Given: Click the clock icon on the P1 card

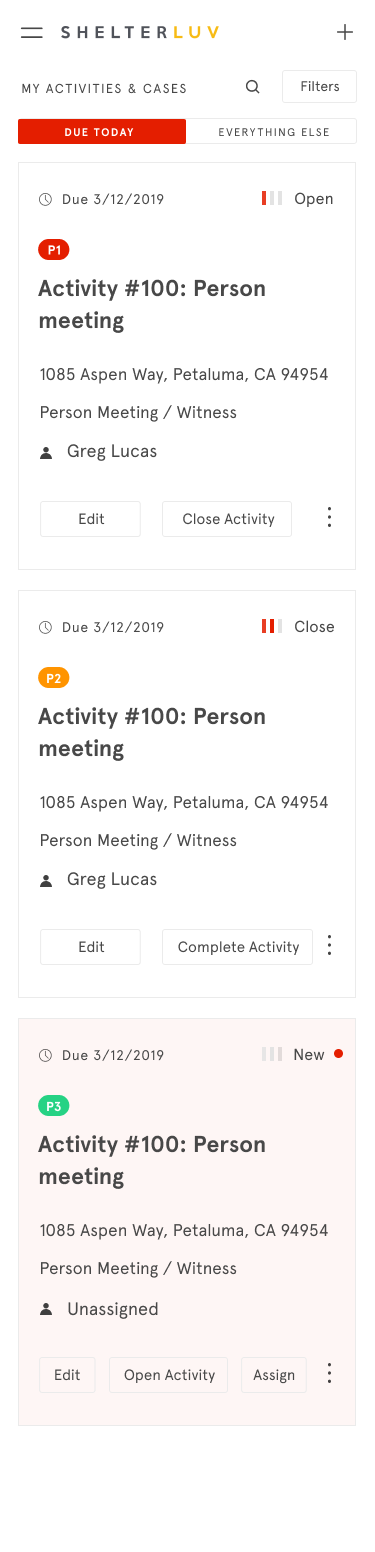Looking at the screenshot, I should [45, 200].
